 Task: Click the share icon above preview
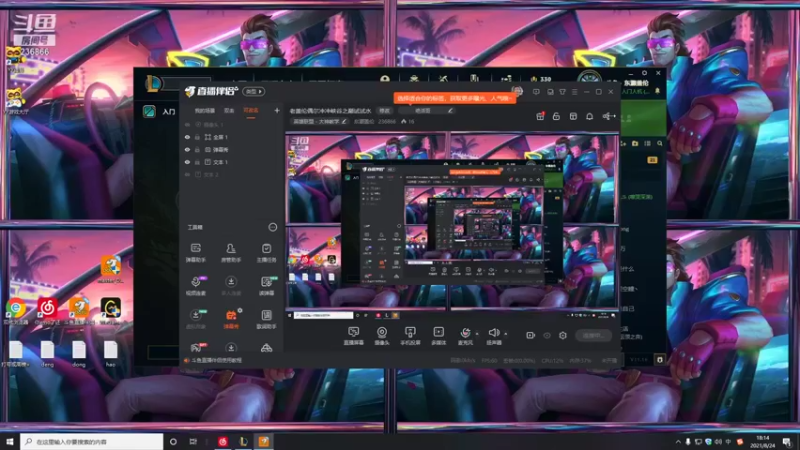(x=607, y=116)
